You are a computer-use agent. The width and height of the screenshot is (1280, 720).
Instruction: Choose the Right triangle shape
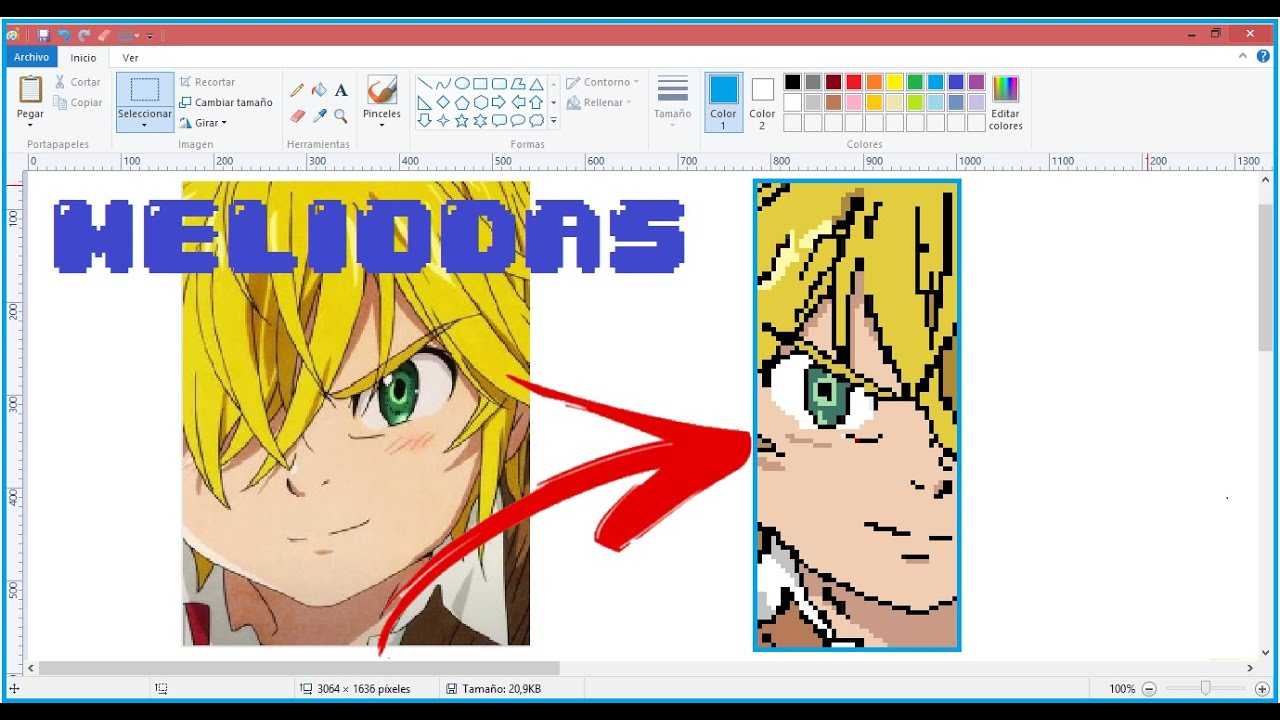pos(424,102)
